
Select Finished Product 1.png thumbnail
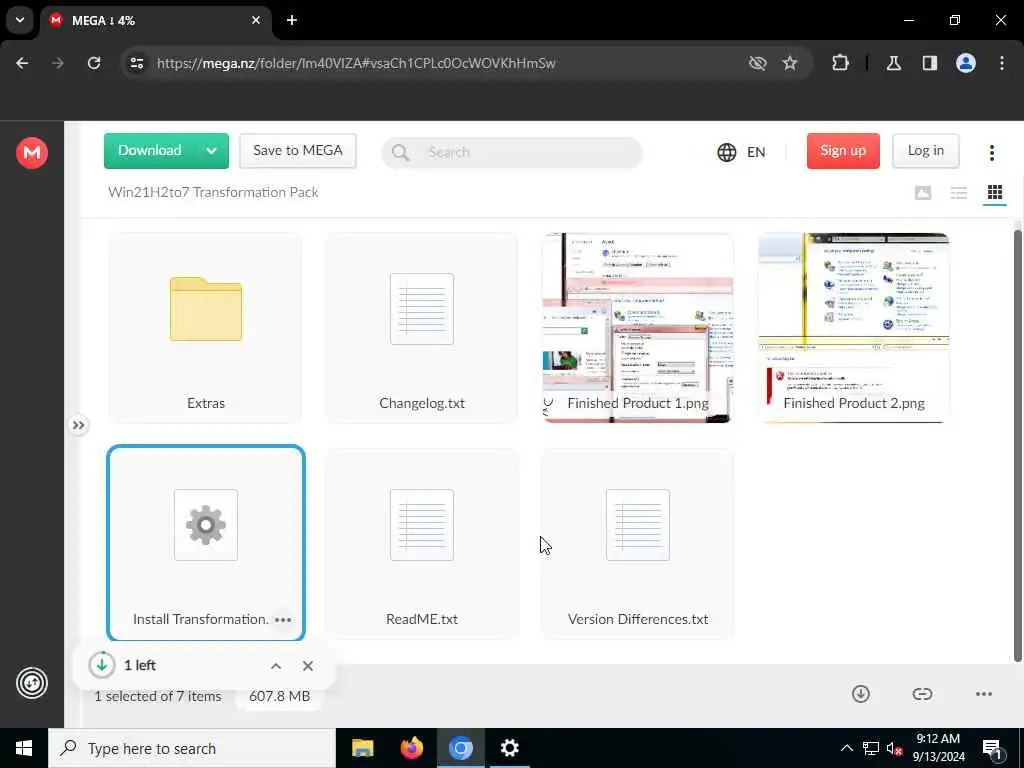point(638,328)
